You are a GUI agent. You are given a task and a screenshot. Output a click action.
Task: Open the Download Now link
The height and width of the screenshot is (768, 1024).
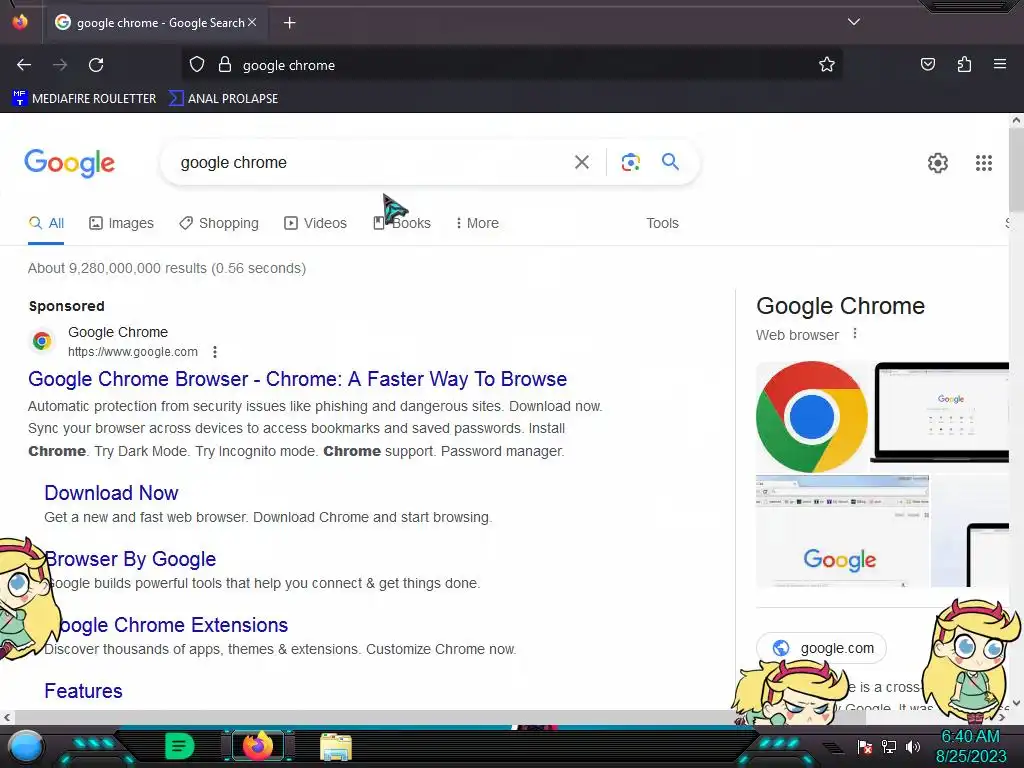111,493
